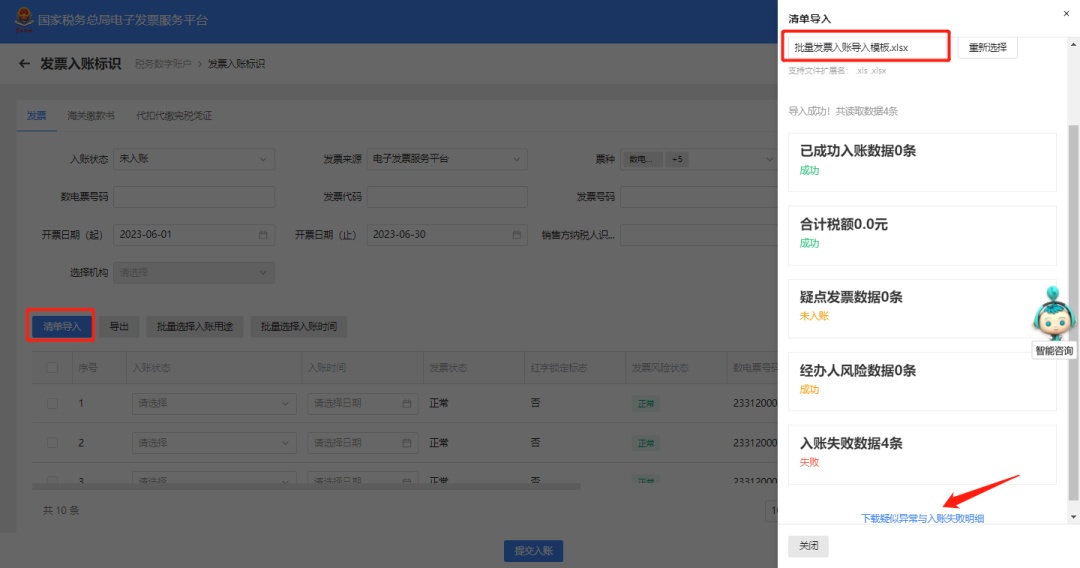Expand the 票种 multi-select dropdown

[x=698, y=159]
